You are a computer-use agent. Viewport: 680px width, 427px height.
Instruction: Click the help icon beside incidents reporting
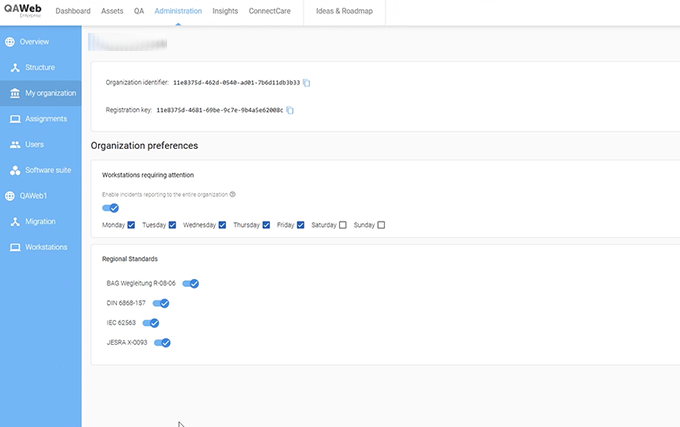pos(233,194)
